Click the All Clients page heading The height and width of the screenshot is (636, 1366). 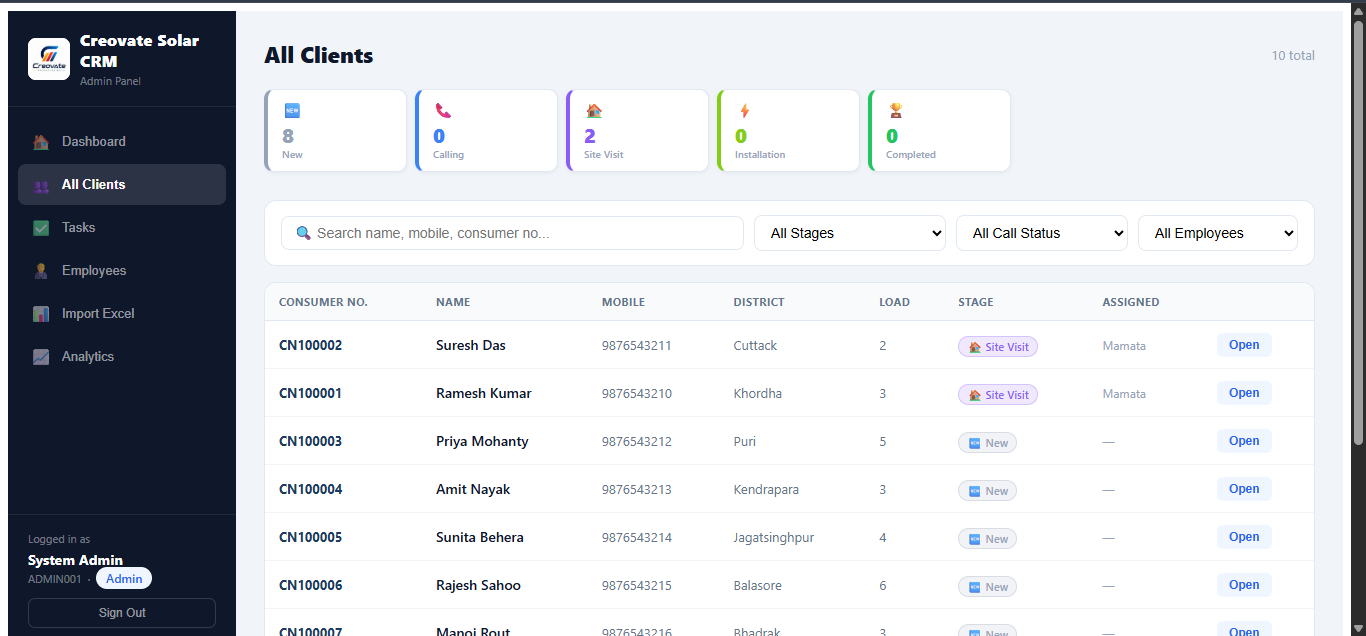coord(318,56)
